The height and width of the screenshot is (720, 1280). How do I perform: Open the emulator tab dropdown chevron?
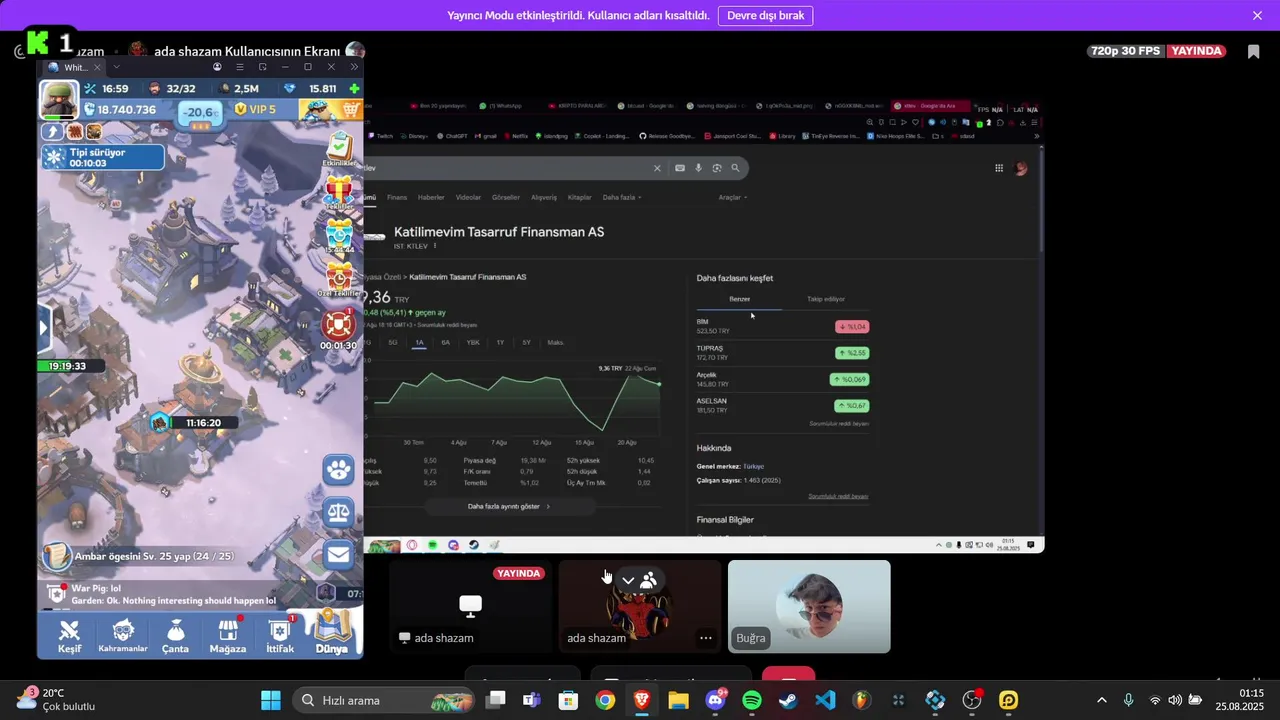click(116, 67)
